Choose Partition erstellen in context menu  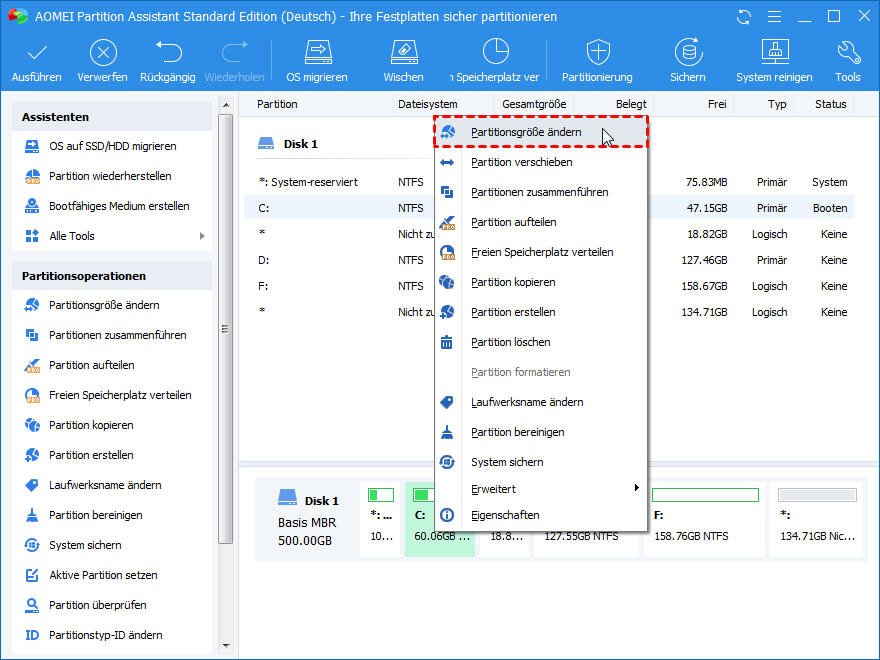pyautogui.click(x=541, y=313)
